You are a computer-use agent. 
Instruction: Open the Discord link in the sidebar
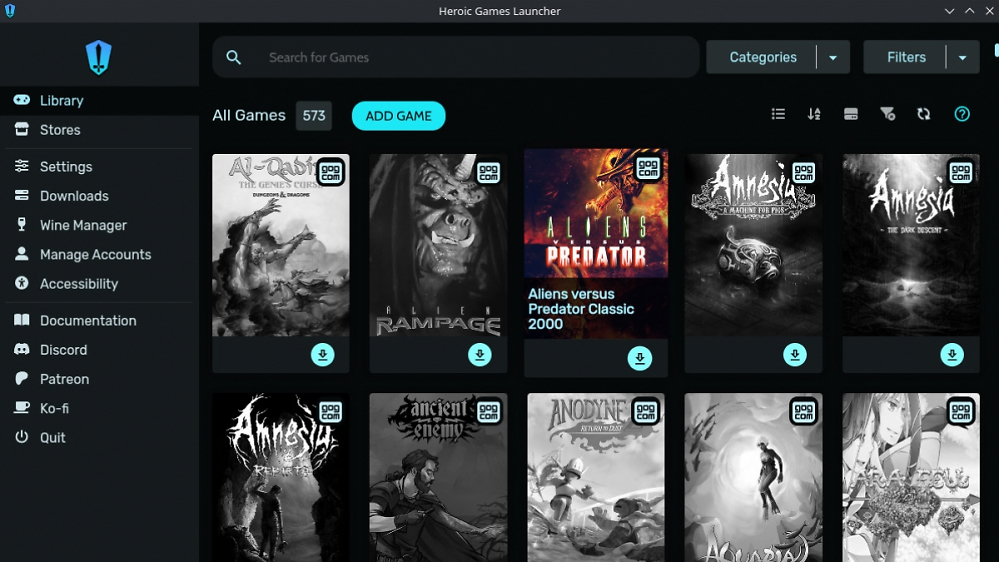click(99, 350)
